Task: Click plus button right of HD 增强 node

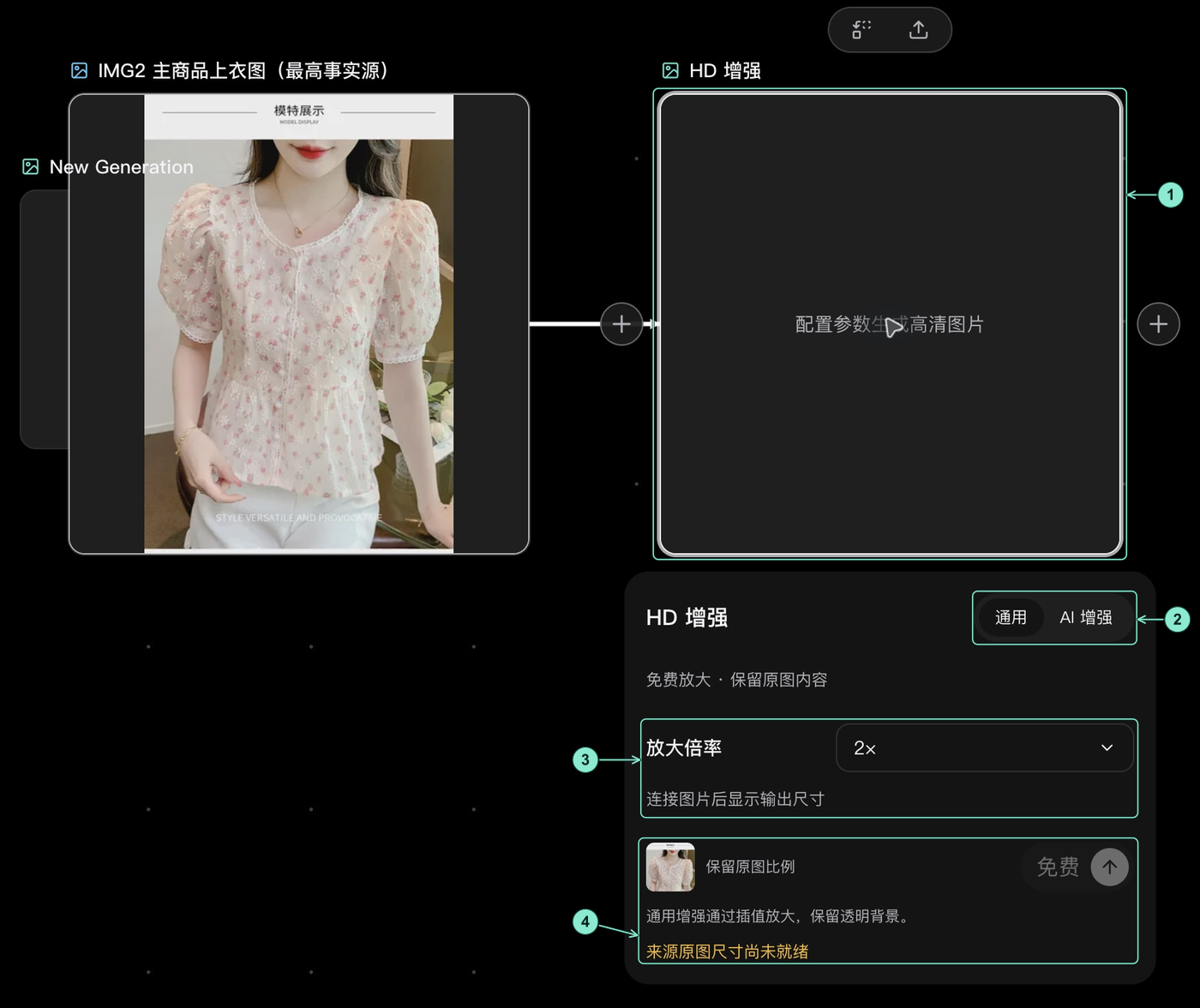Action: pos(1158,324)
